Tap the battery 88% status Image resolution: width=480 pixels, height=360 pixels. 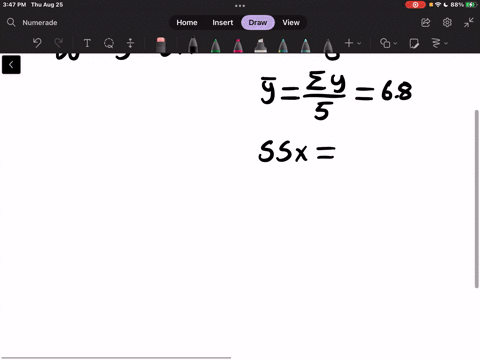coord(463,5)
